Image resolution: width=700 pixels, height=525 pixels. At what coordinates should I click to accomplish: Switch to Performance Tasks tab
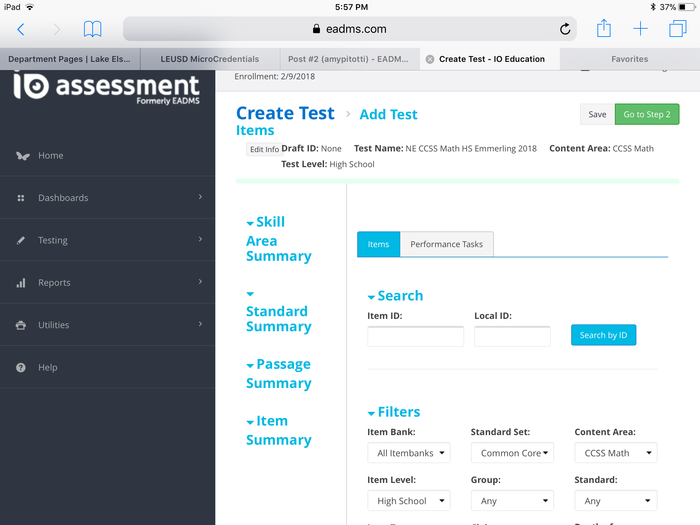446,244
